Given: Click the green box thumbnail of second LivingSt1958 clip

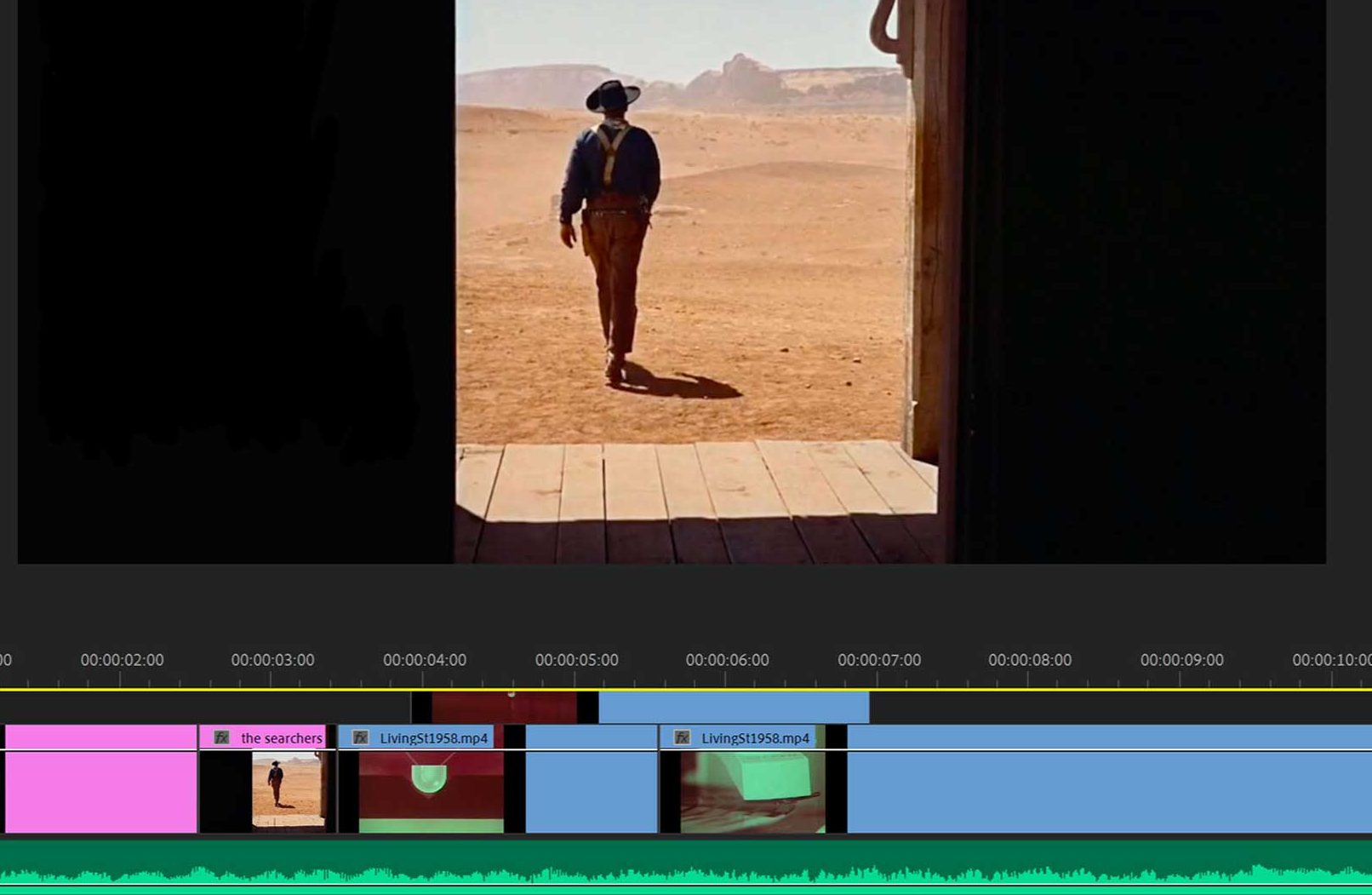Looking at the screenshot, I should point(752,791).
